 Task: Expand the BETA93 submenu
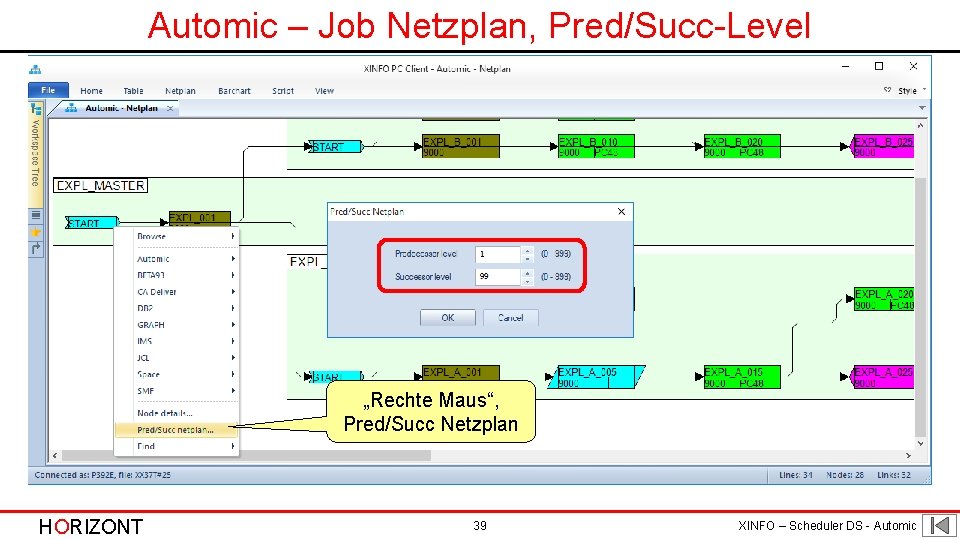pos(176,276)
